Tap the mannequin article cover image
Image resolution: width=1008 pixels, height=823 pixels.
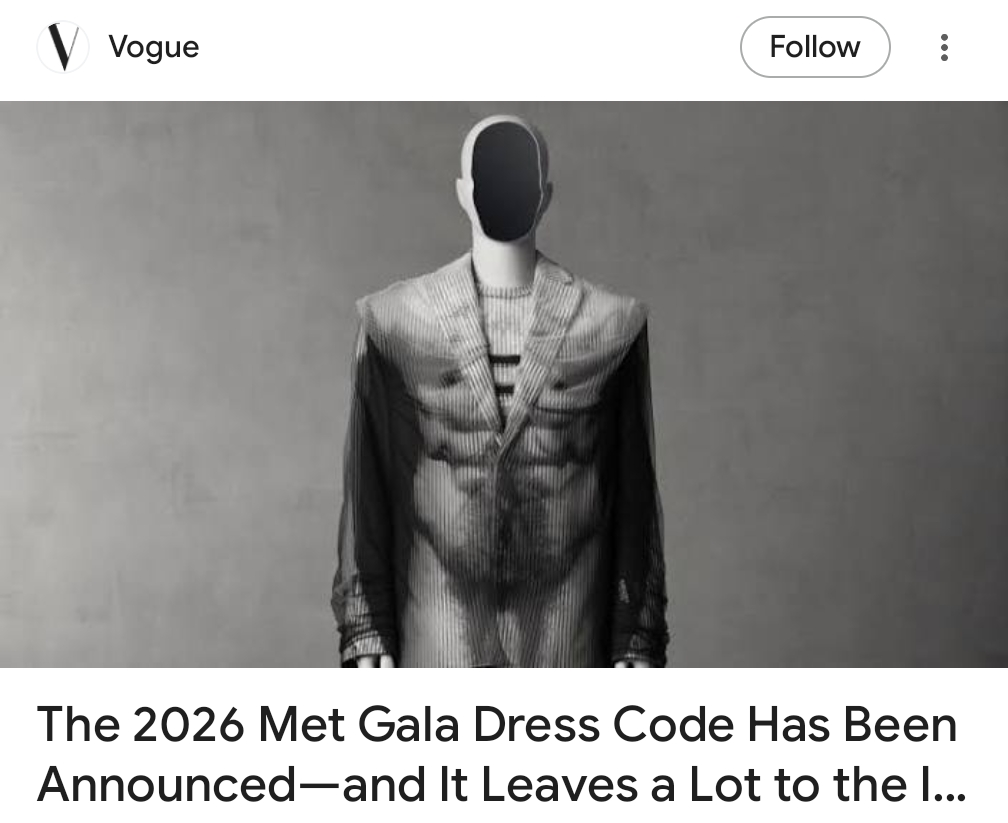point(504,384)
